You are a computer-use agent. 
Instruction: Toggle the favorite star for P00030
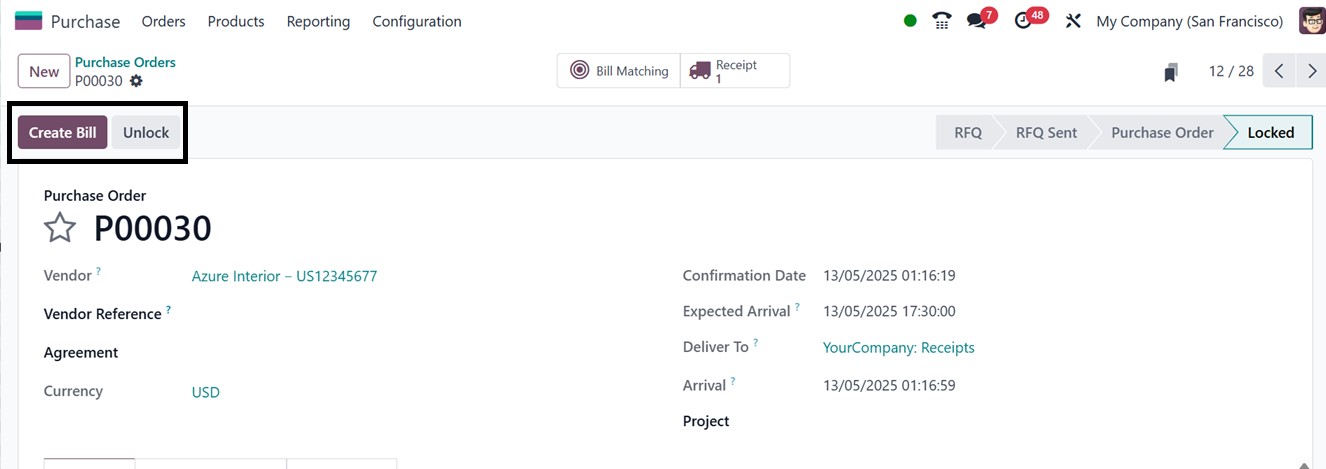tap(60, 228)
